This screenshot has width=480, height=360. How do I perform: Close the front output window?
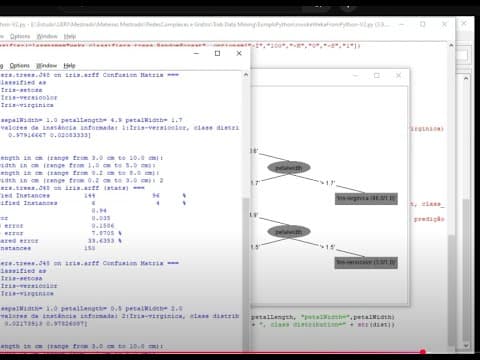point(239,53)
